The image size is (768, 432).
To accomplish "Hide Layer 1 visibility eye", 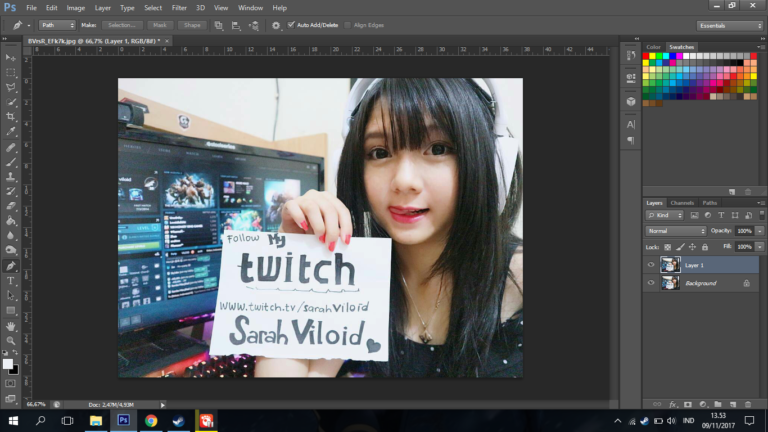I will tap(651, 265).
